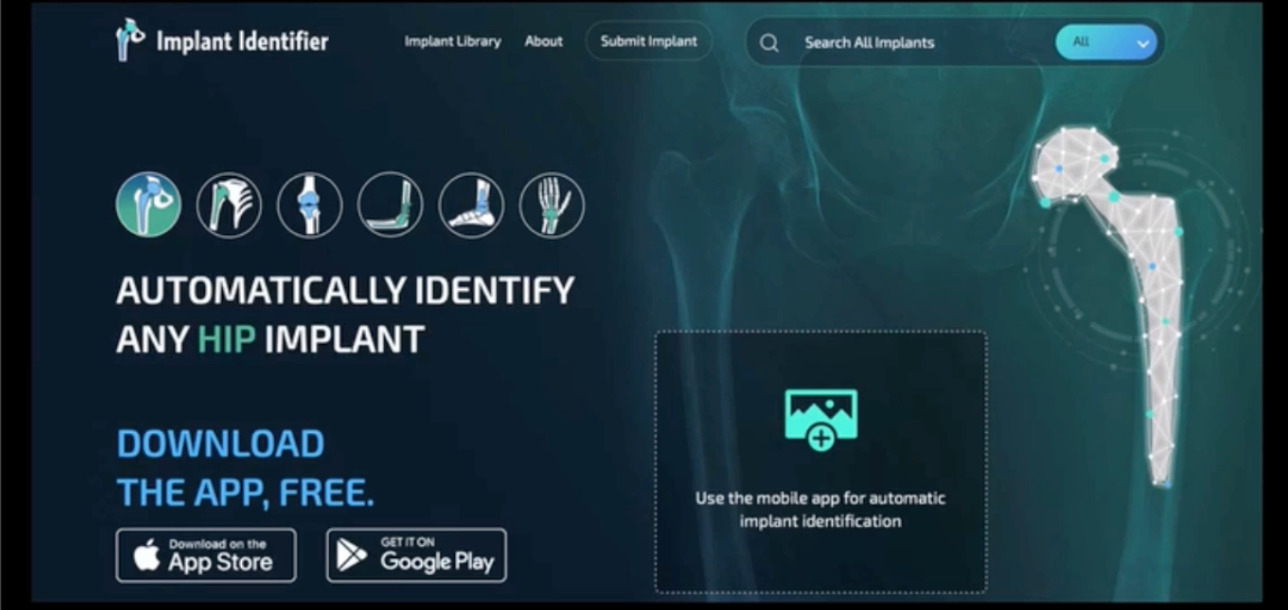Image resolution: width=1288 pixels, height=610 pixels.
Task: Click the Implant Identifier logo
Action: (221, 41)
